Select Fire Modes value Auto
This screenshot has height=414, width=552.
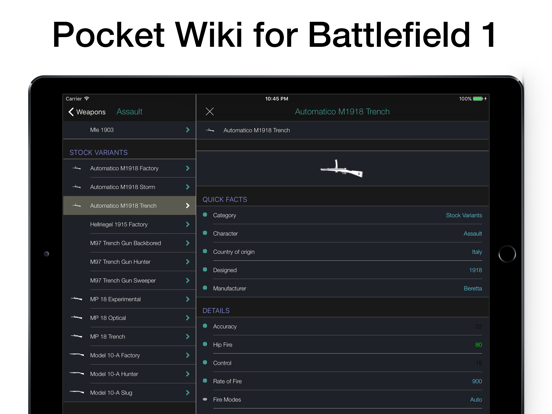tap(476, 400)
